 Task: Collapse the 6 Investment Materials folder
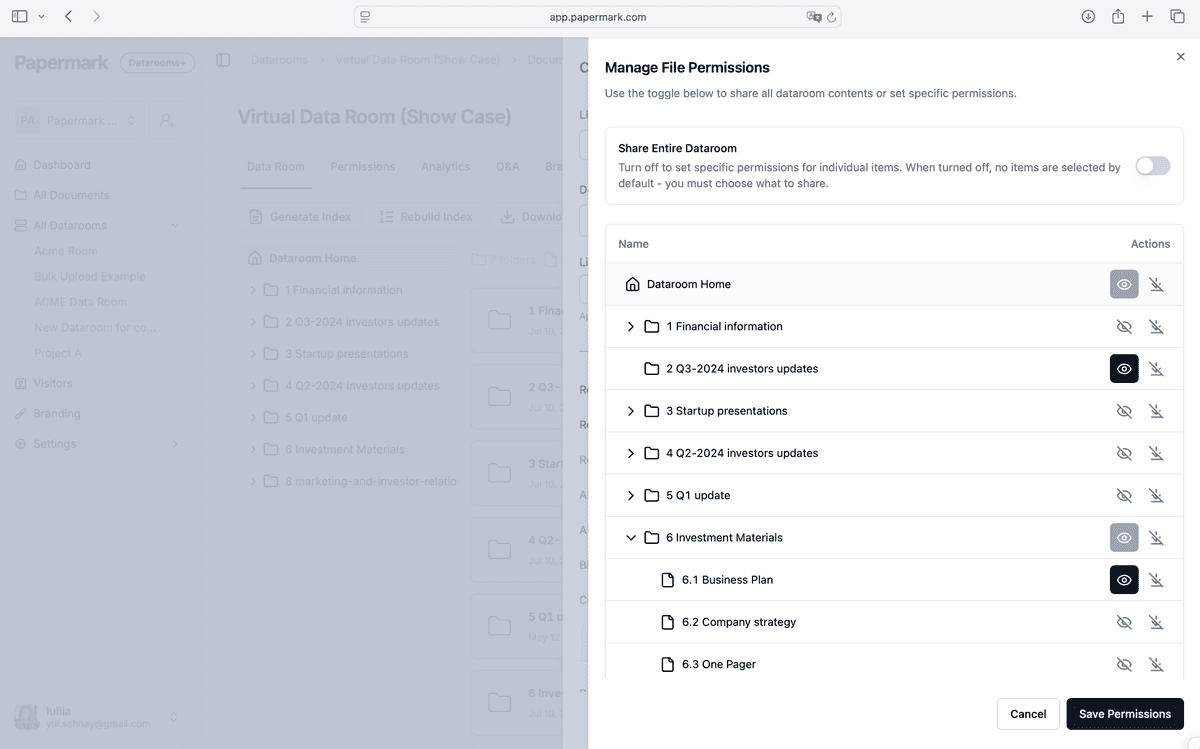coord(631,537)
